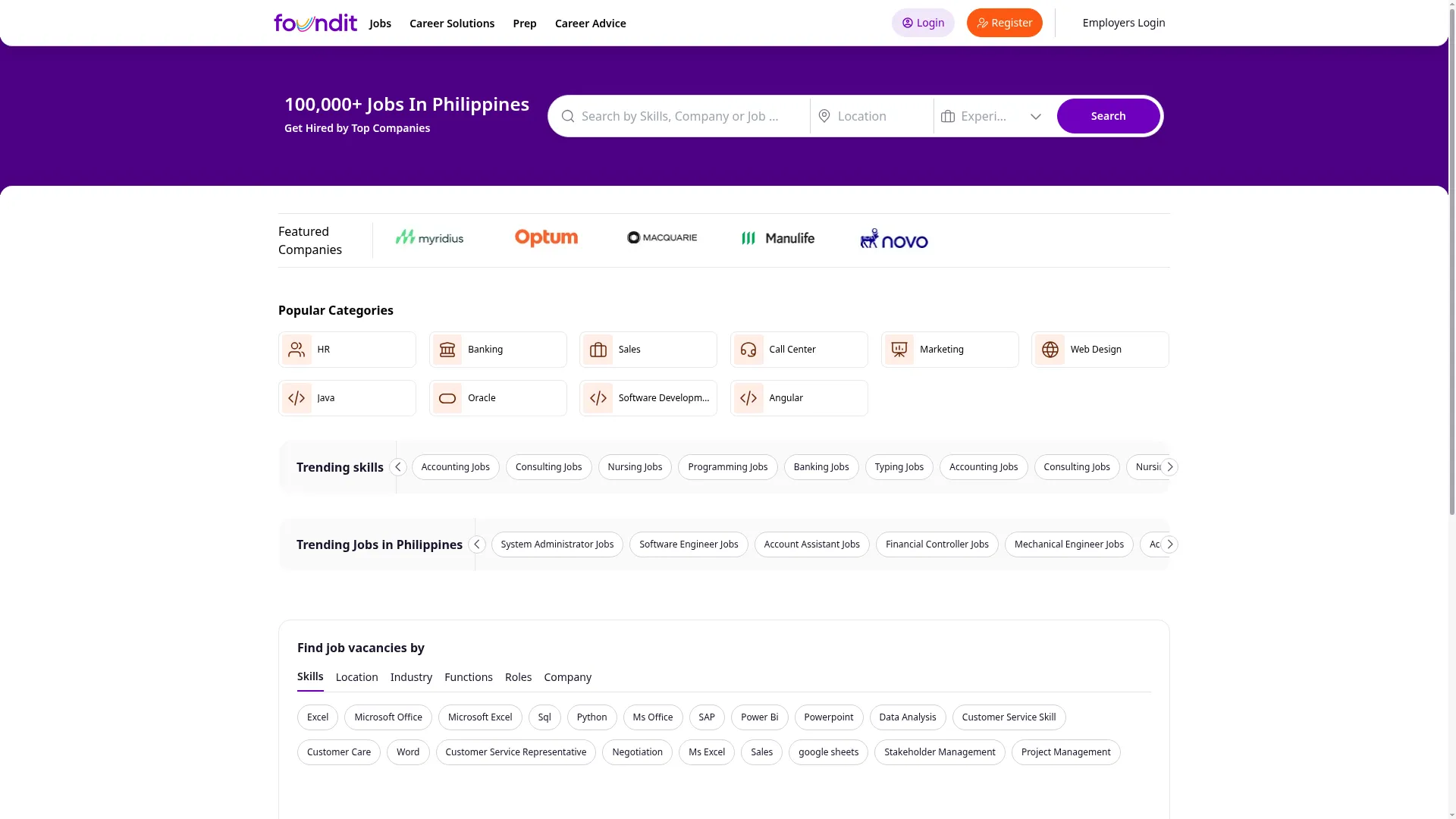Switch to the Industry tab

click(x=411, y=677)
